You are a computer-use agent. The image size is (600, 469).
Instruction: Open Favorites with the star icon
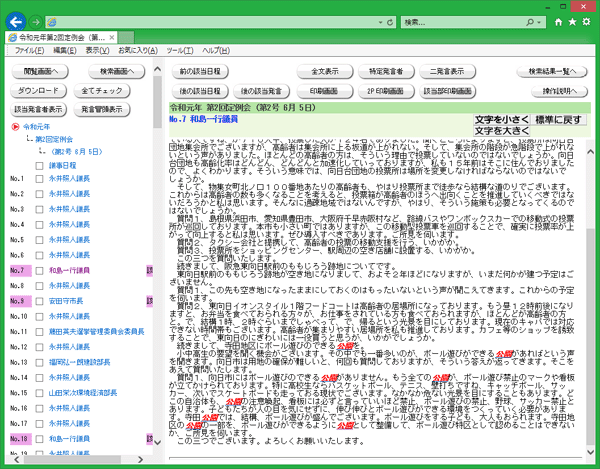pyautogui.click(x=572, y=22)
